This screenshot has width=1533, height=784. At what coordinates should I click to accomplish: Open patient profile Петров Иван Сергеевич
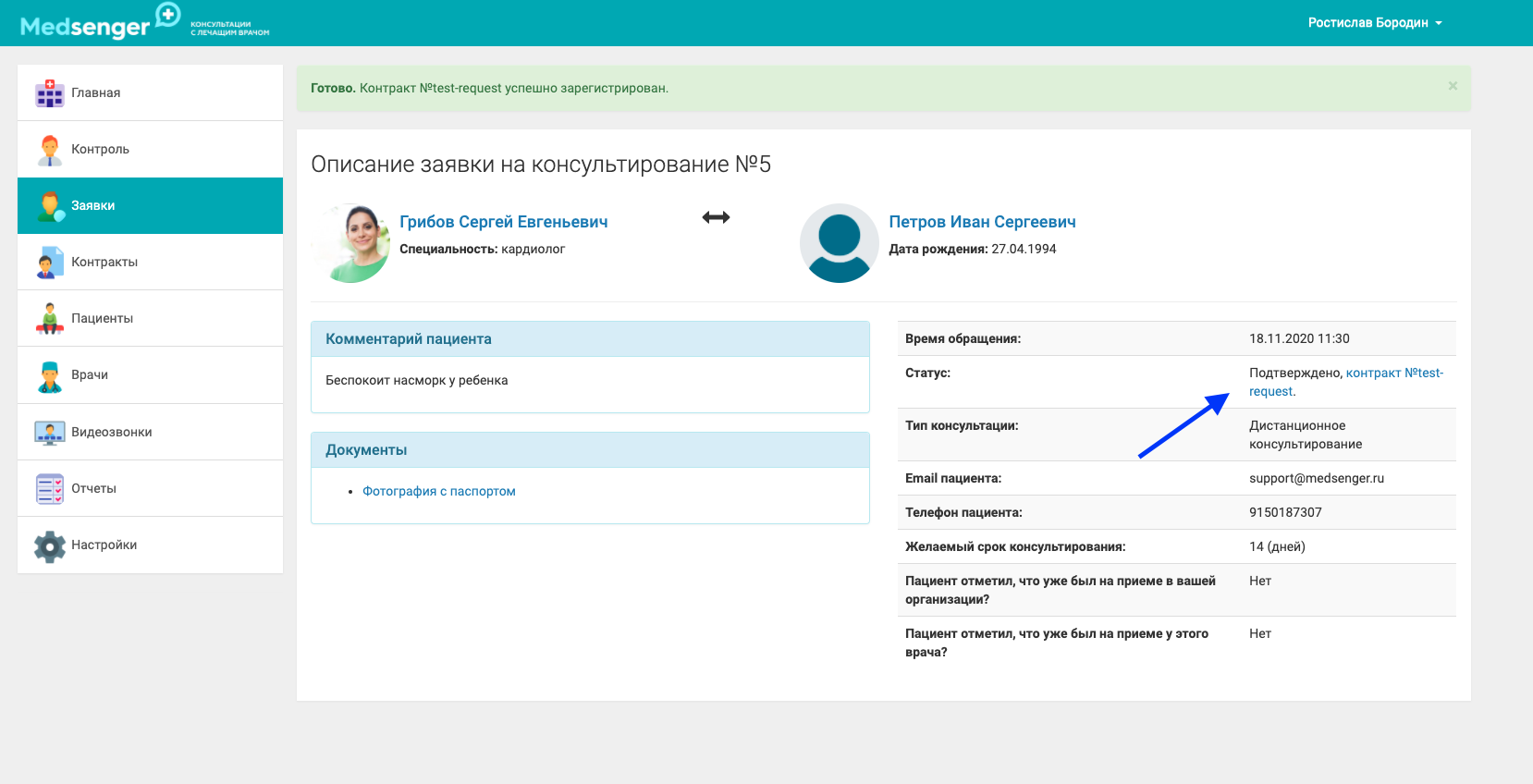pos(982,222)
